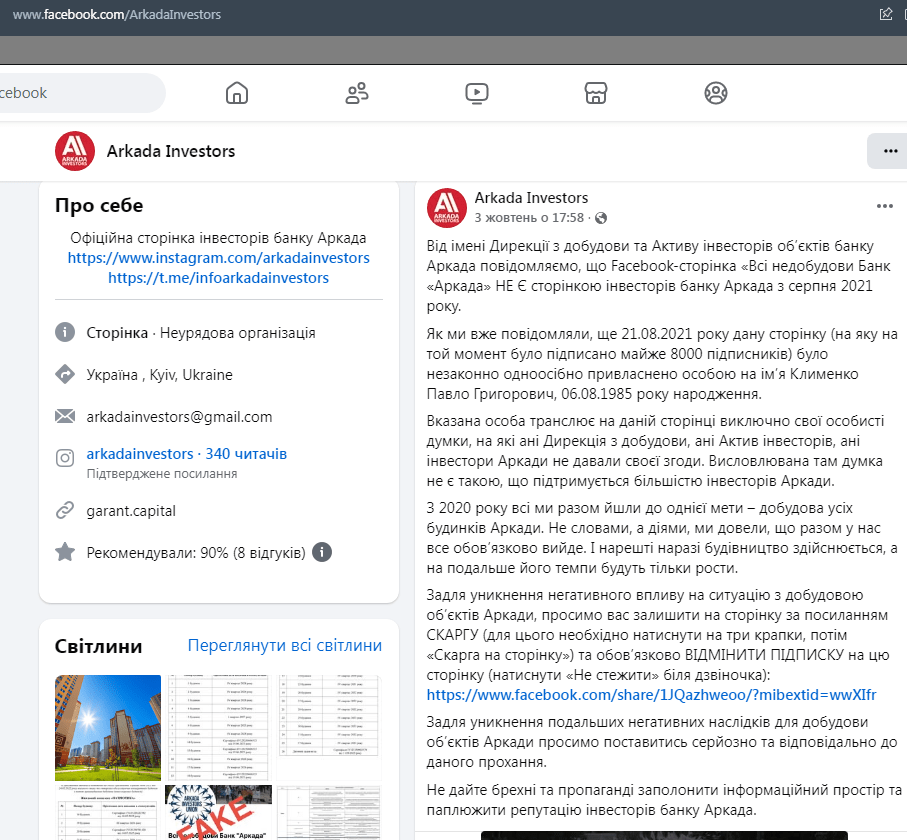Click the arkadainvestors@gmail.com email text
907x840 pixels.
pyautogui.click(x=179, y=417)
